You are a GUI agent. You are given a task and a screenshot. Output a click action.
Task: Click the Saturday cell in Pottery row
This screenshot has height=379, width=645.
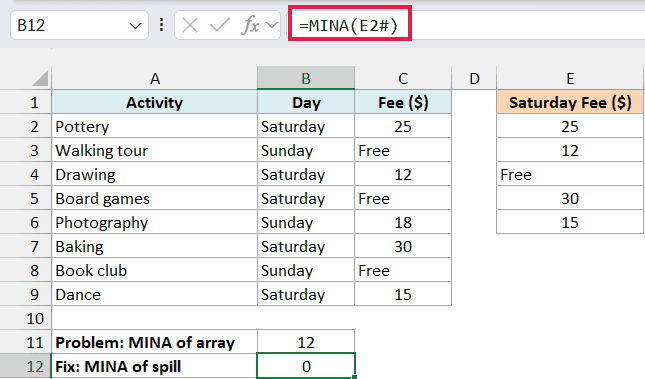point(306,126)
